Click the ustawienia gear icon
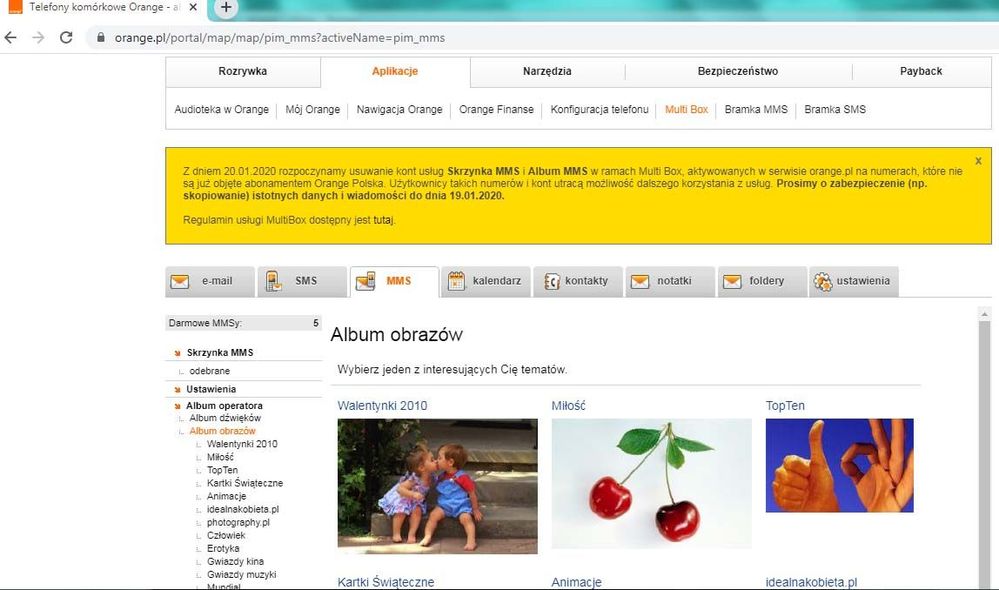Viewport: 999px width, 590px height. pos(823,281)
